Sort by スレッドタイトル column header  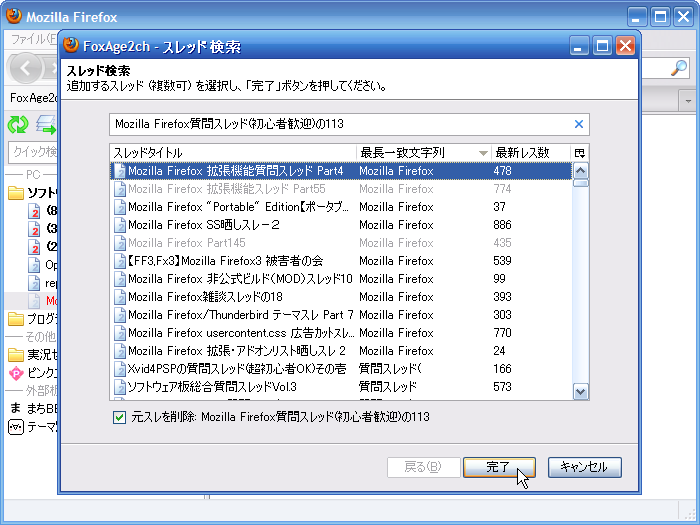pos(232,152)
